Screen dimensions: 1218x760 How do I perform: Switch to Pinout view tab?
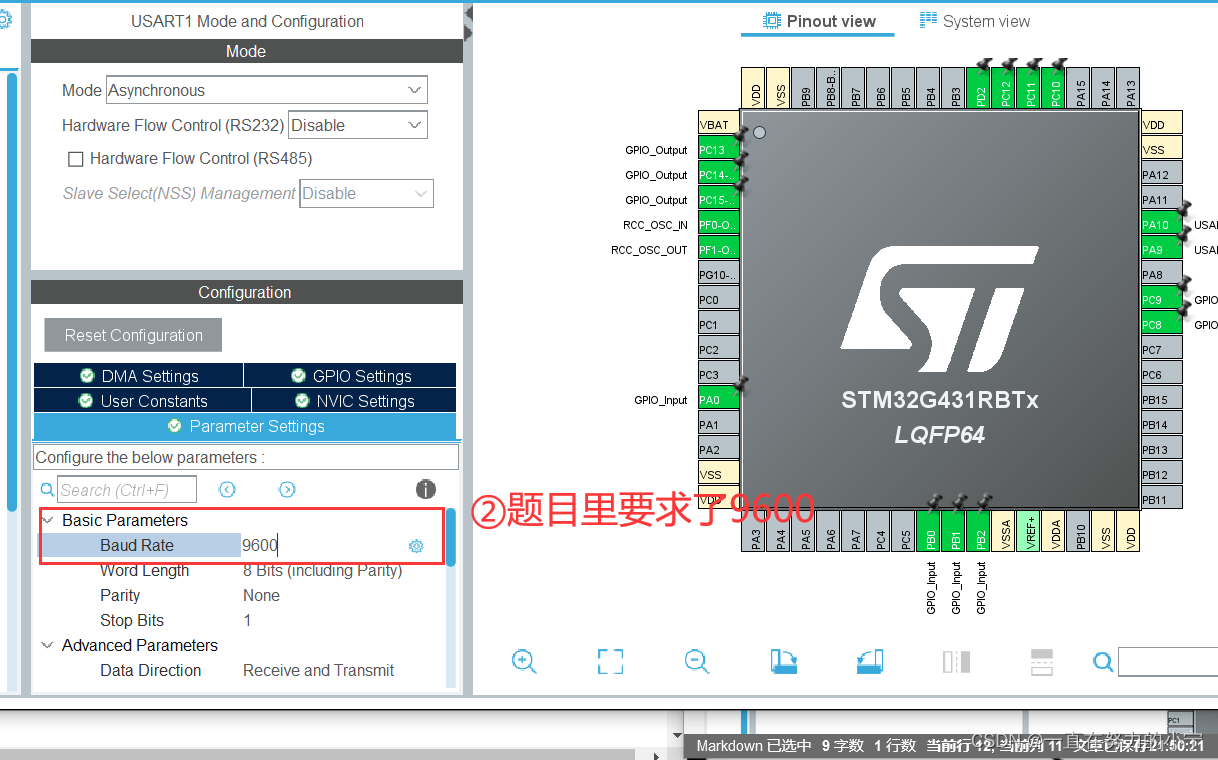click(819, 21)
